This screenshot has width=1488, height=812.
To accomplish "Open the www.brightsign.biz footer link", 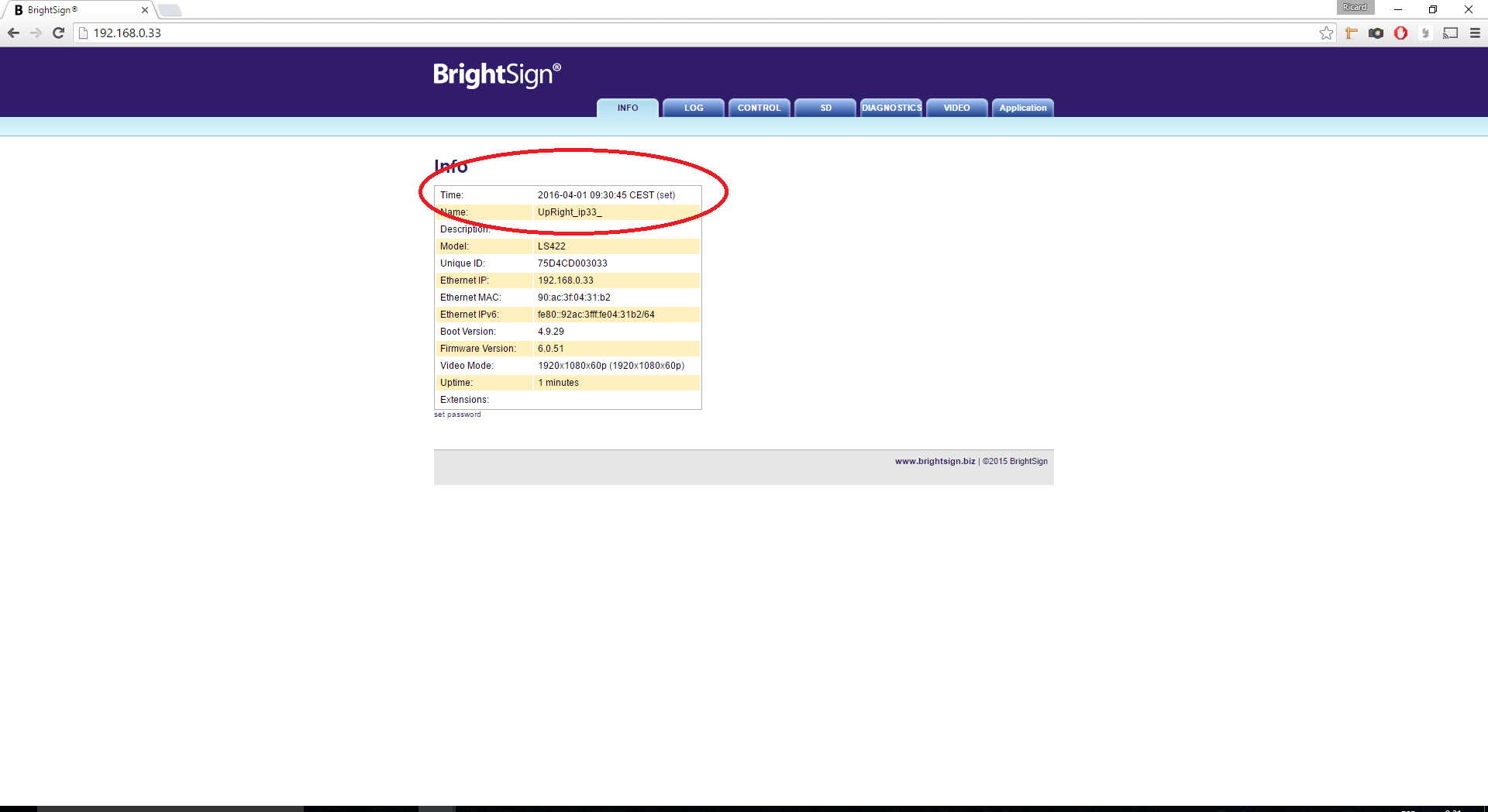I will click(x=935, y=461).
